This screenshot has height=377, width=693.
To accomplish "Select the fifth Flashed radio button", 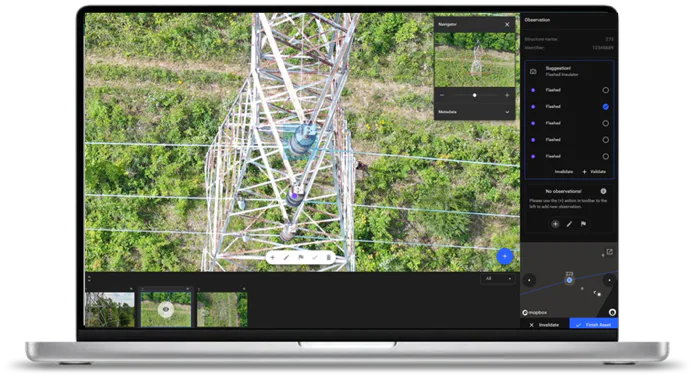I will click(605, 156).
